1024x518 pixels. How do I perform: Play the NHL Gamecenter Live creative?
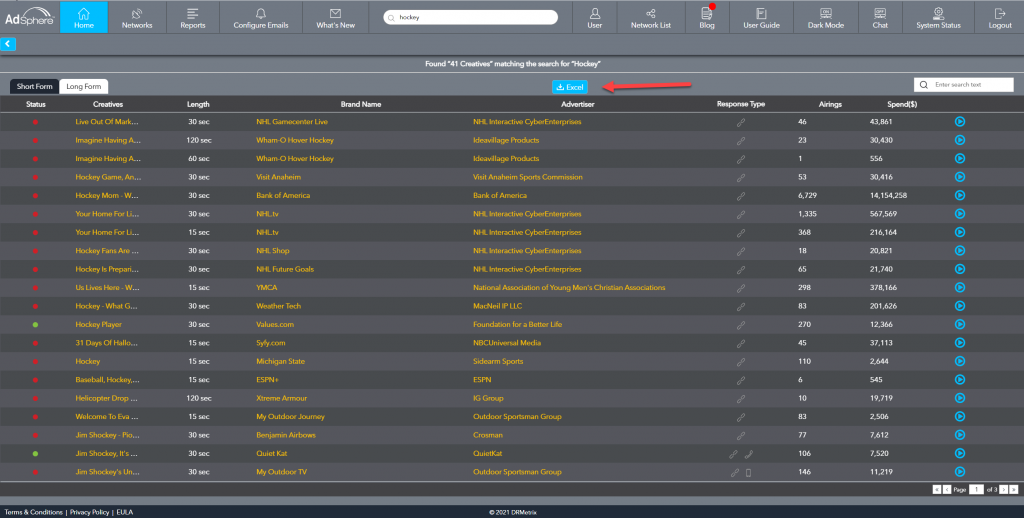(x=959, y=121)
